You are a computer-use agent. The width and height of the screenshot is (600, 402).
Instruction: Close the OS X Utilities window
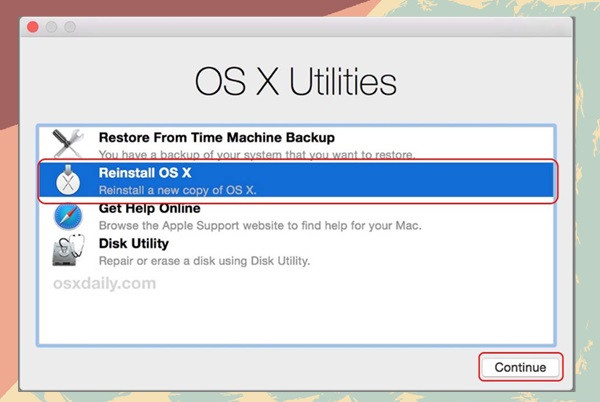(33, 27)
